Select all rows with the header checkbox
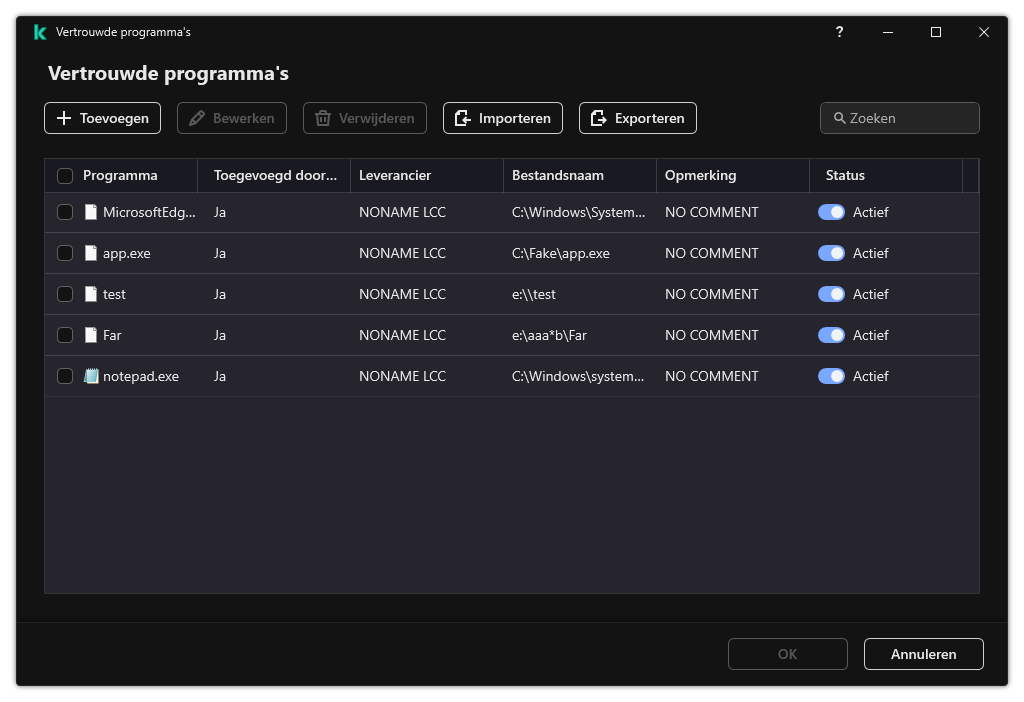The height and width of the screenshot is (702, 1024). point(65,175)
